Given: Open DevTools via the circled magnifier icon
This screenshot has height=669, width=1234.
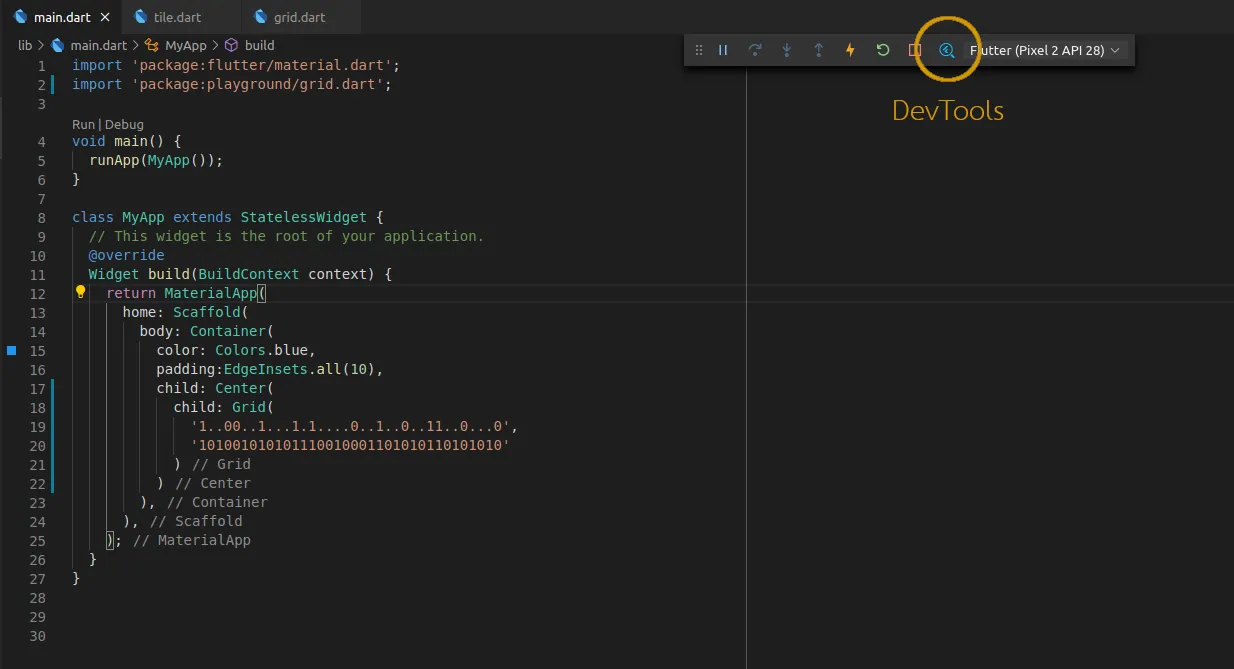Looking at the screenshot, I should (x=946, y=49).
